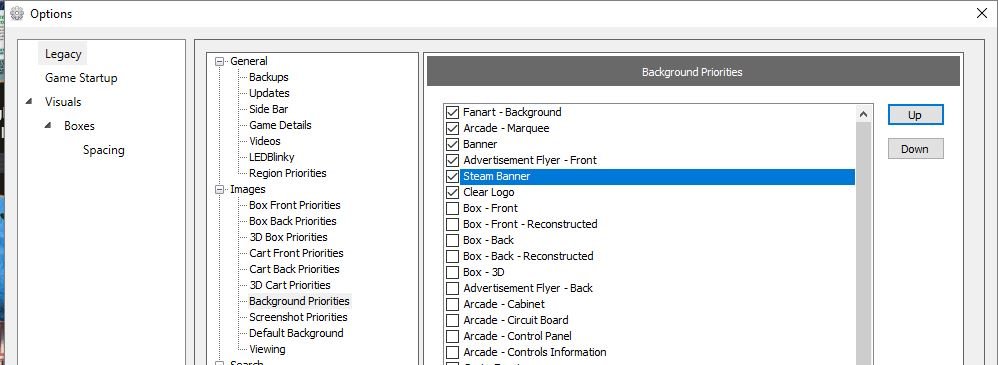Select Screenshot Priorities in tree
Image resolution: width=998 pixels, height=365 pixels.
298,317
